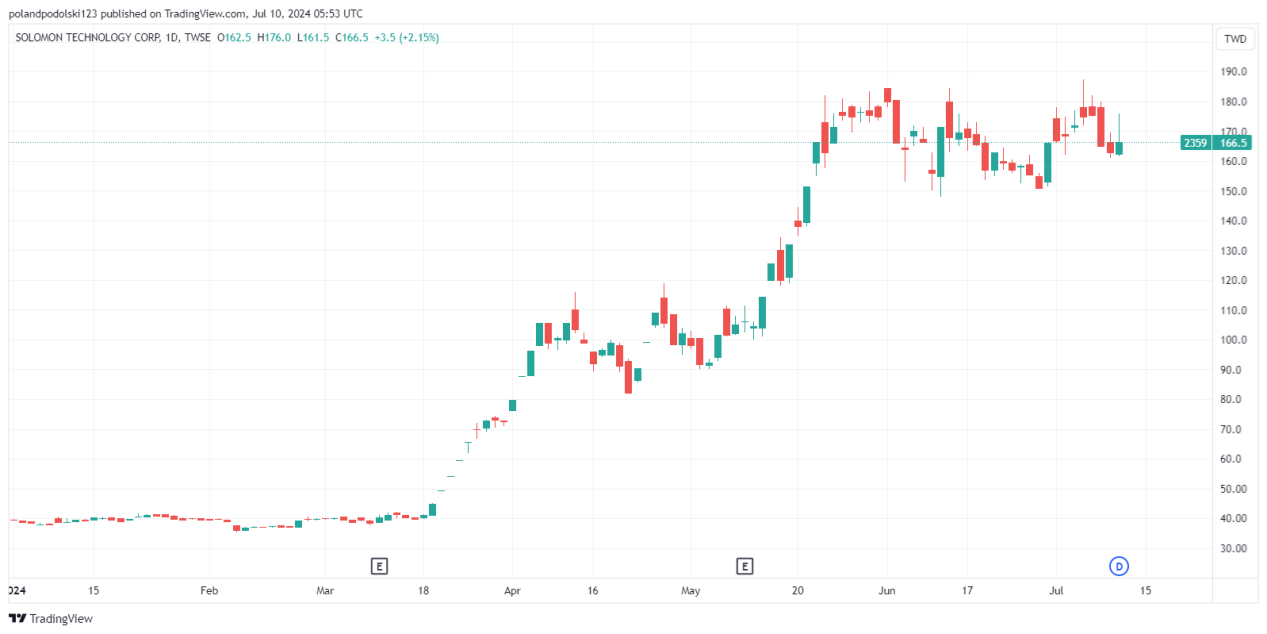Click the +3.5 (+2.15%) change value
Viewport: 1267px width, 634px height.
[407, 37]
